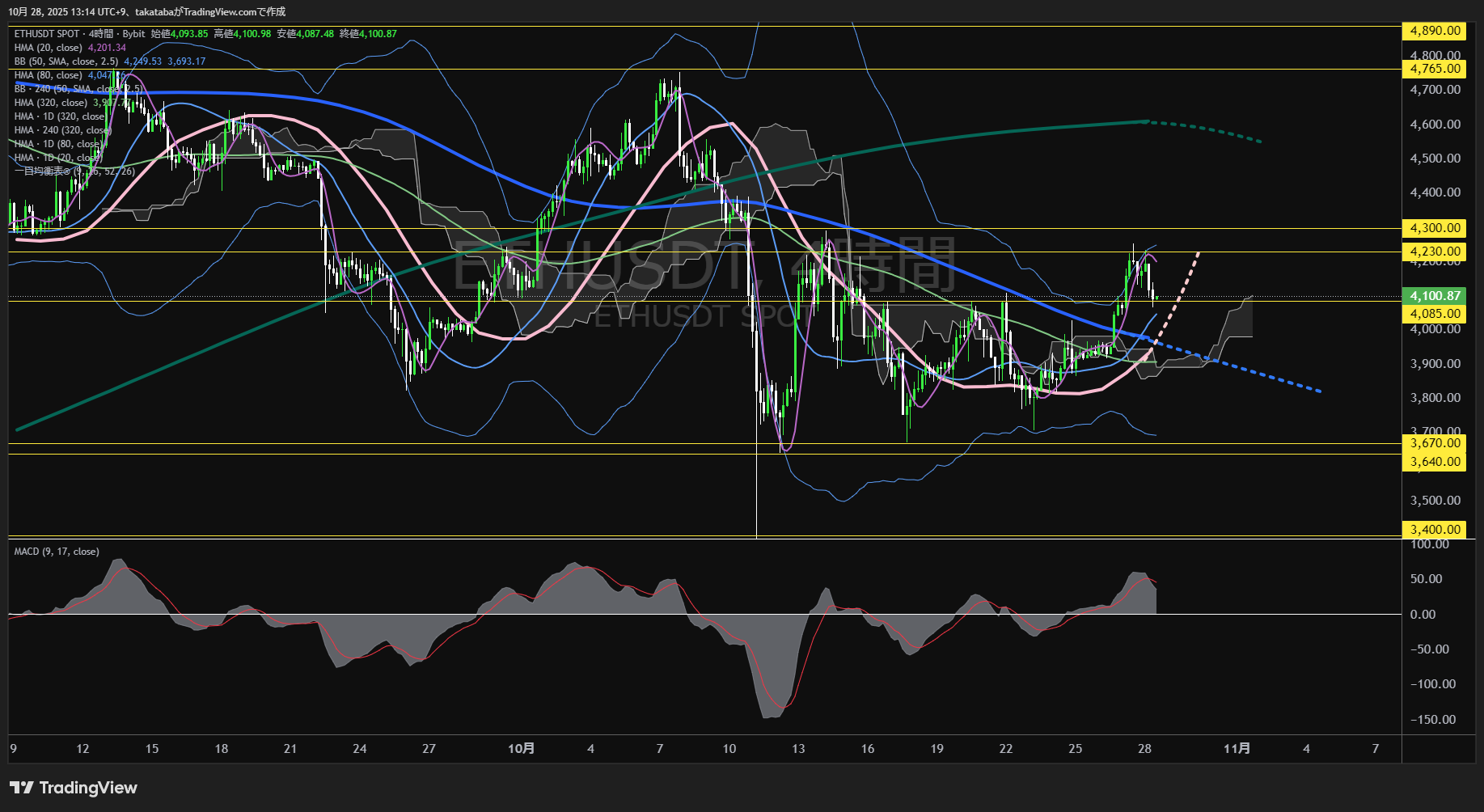Click the HMA (80, close) indicator legend
The height and width of the screenshot is (812, 1484).
click(x=48, y=75)
